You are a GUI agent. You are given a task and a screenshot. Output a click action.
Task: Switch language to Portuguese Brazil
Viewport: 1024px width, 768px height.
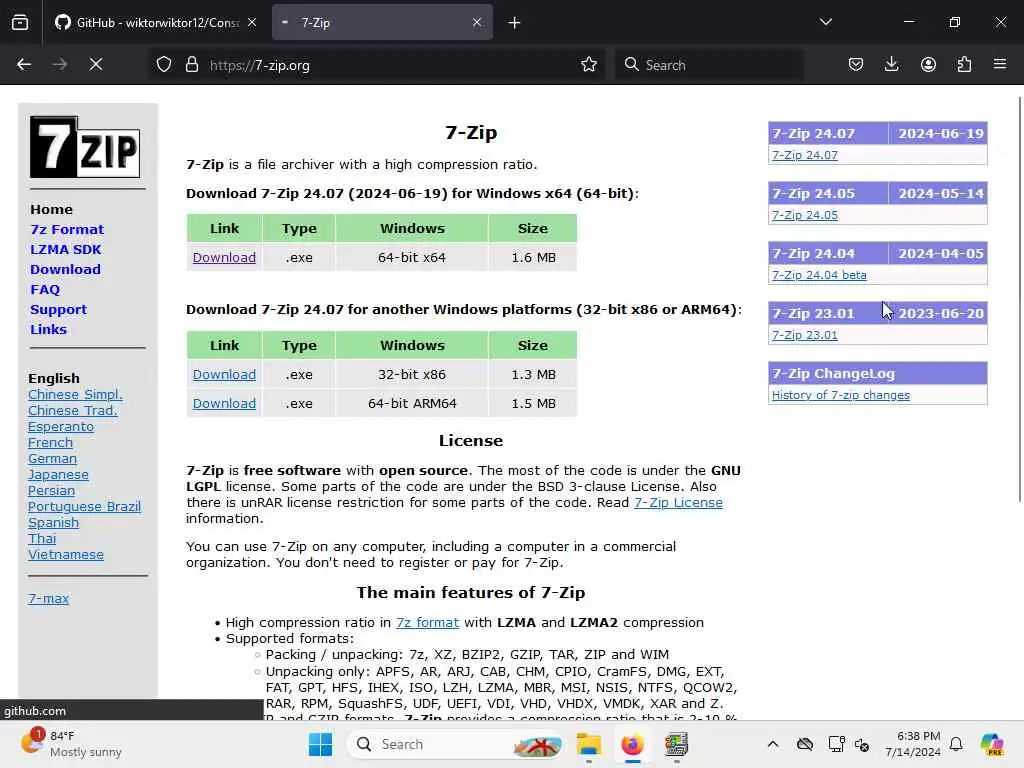coord(84,507)
